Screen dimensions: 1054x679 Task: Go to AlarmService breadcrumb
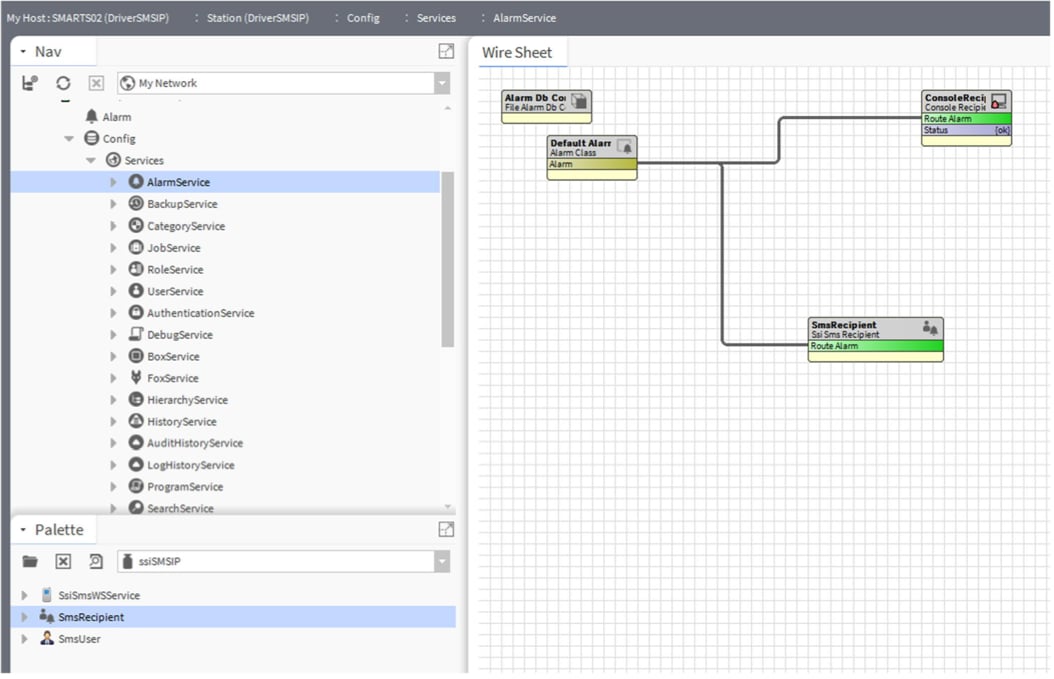(524, 18)
